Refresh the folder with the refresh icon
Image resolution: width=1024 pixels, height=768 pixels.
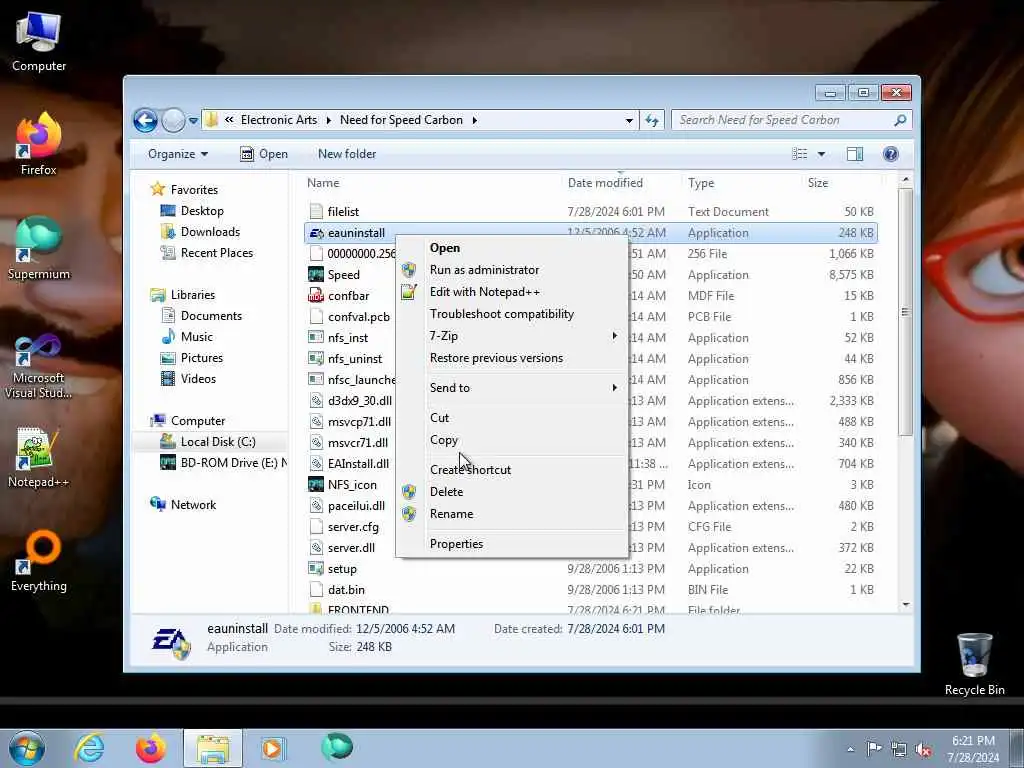(x=652, y=120)
